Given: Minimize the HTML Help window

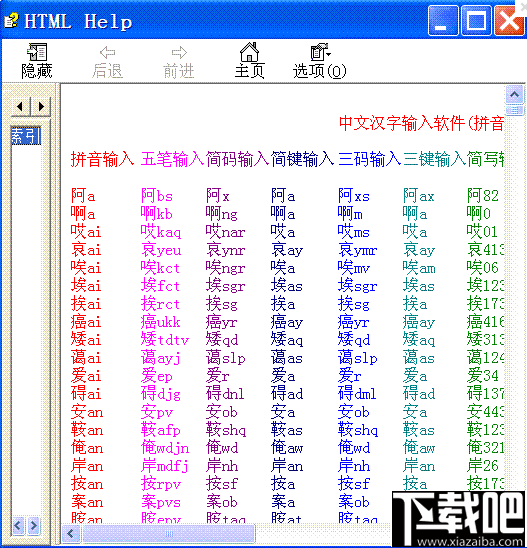Looking at the screenshot, I should pos(443,21).
